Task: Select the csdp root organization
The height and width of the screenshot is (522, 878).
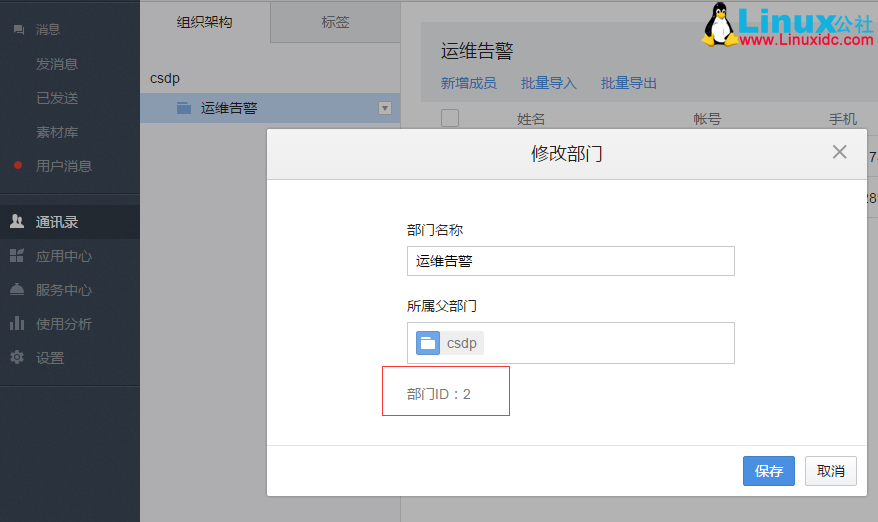Action: pos(165,78)
